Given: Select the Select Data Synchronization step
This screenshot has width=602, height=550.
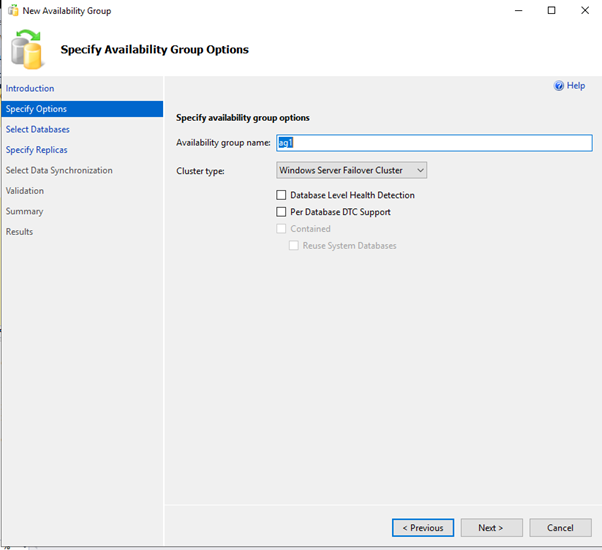Looking at the screenshot, I should point(59,171).
